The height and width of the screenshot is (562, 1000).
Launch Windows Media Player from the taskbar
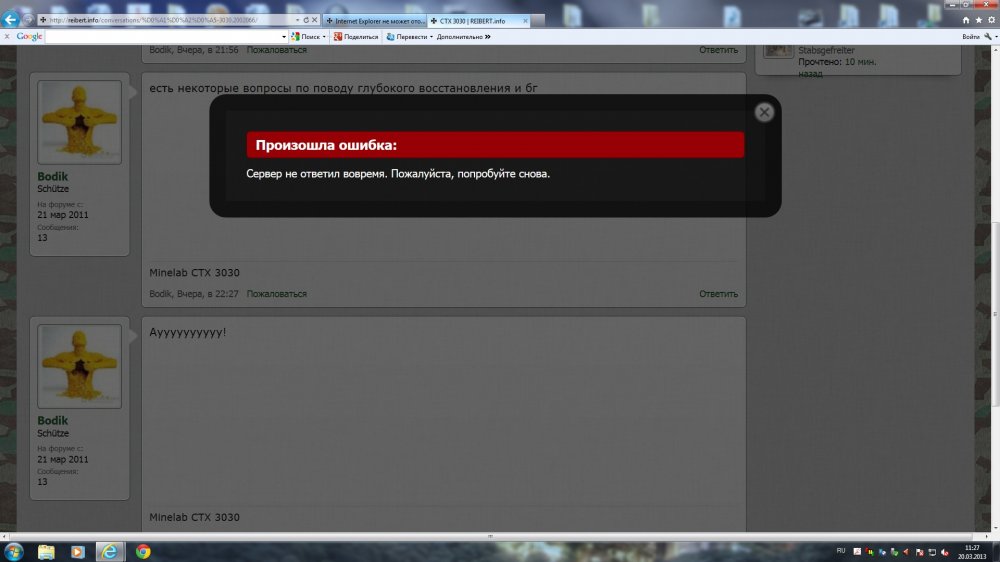(78, 551)
